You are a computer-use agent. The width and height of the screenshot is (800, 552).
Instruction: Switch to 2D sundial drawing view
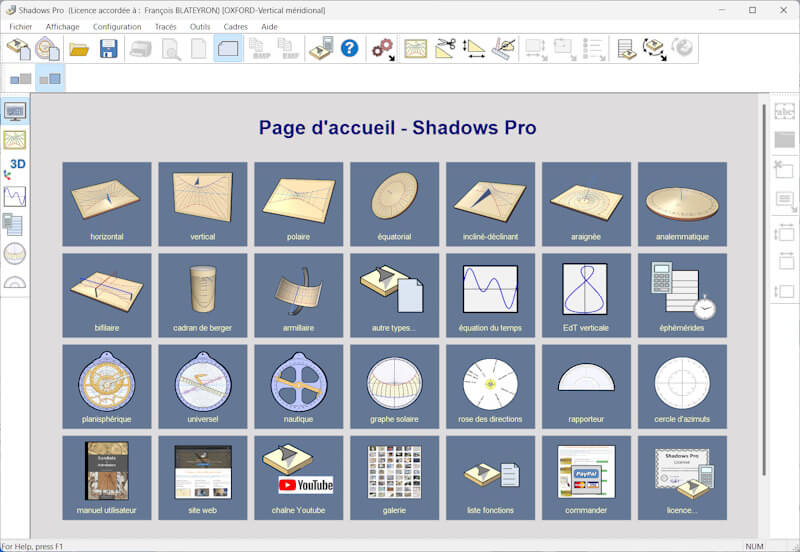tap(15, 140)
